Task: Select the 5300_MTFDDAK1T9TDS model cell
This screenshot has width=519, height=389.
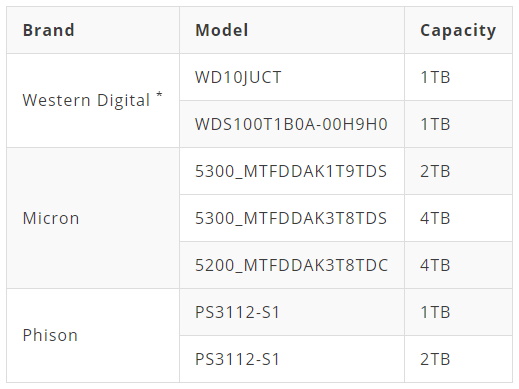Action: coord(292,171)
